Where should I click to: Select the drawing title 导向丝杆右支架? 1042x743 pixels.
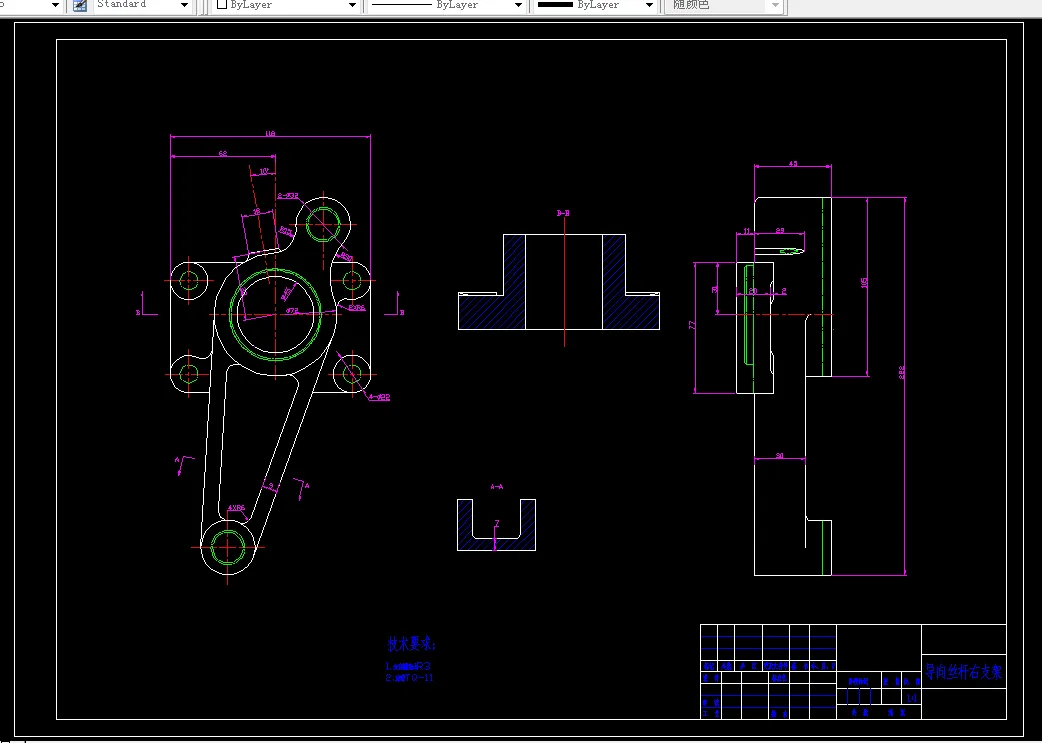coord(964,672)
